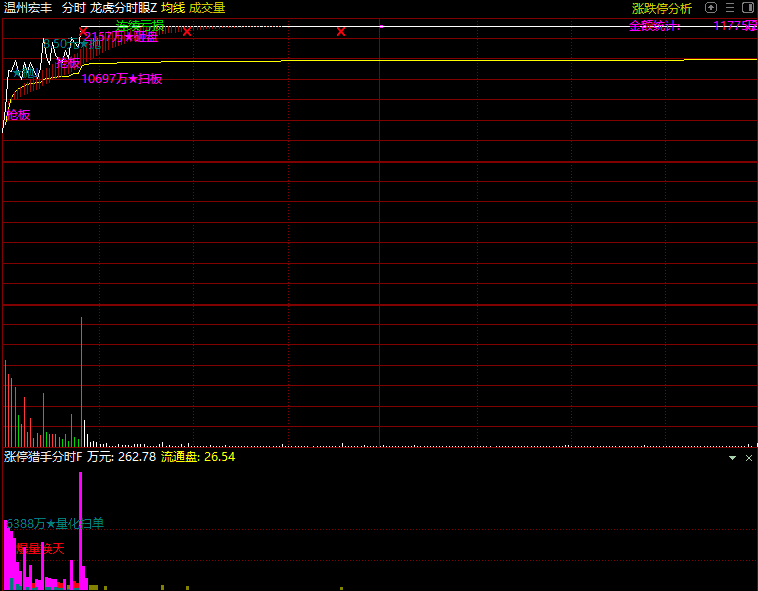The width and height of the screenshot is (758, 591).
Task: Open the three-line list menu icon
Action: pos(730,8)
